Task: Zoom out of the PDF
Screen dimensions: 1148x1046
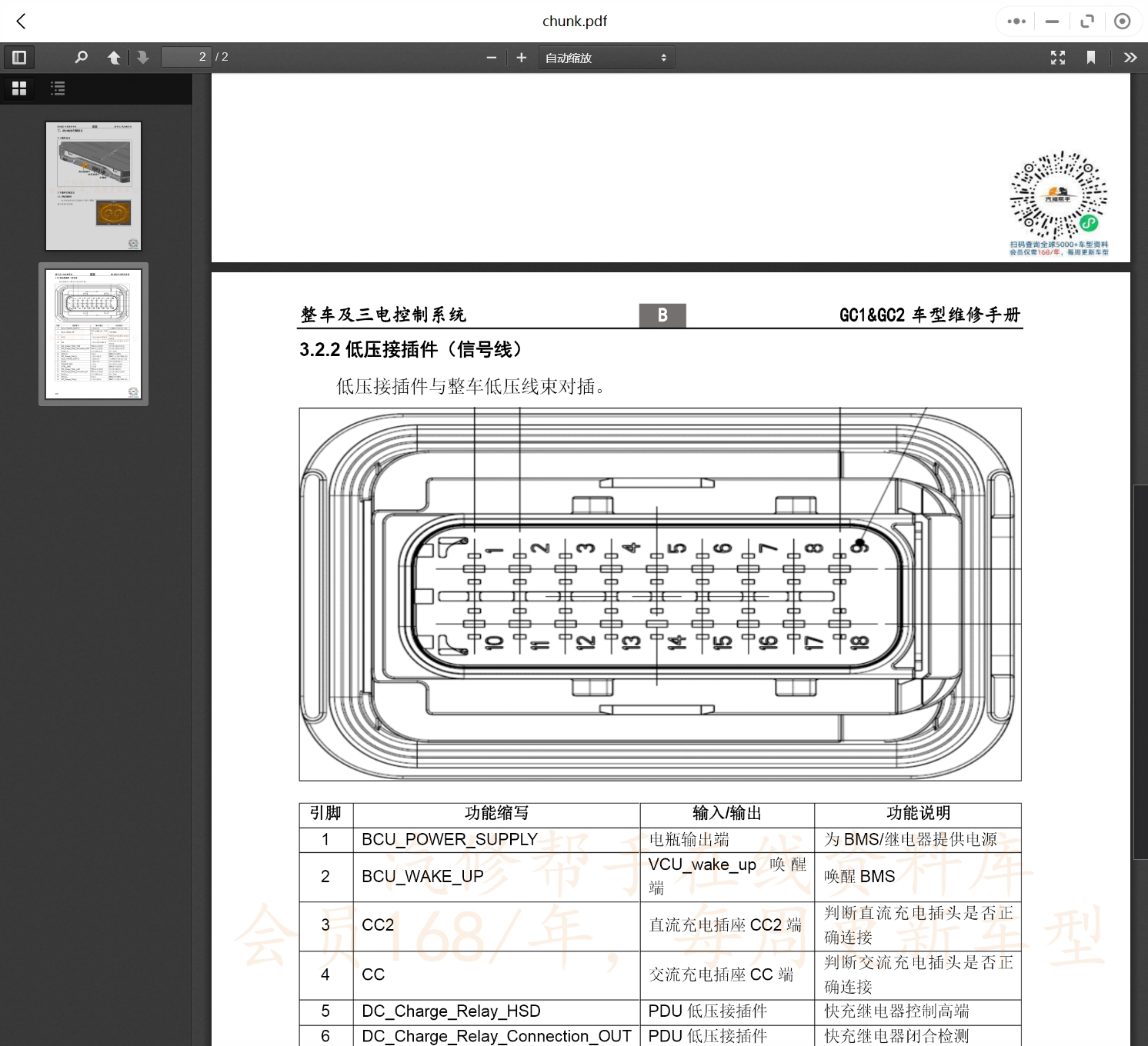Action: tap(492, 57)
